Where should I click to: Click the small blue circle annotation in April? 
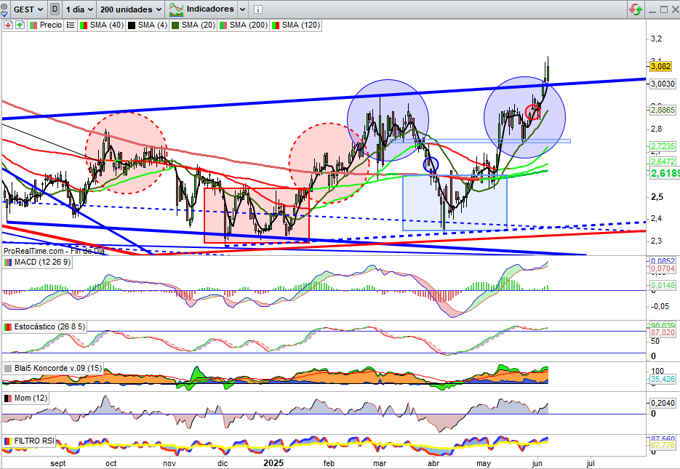[x=431, y=164]
